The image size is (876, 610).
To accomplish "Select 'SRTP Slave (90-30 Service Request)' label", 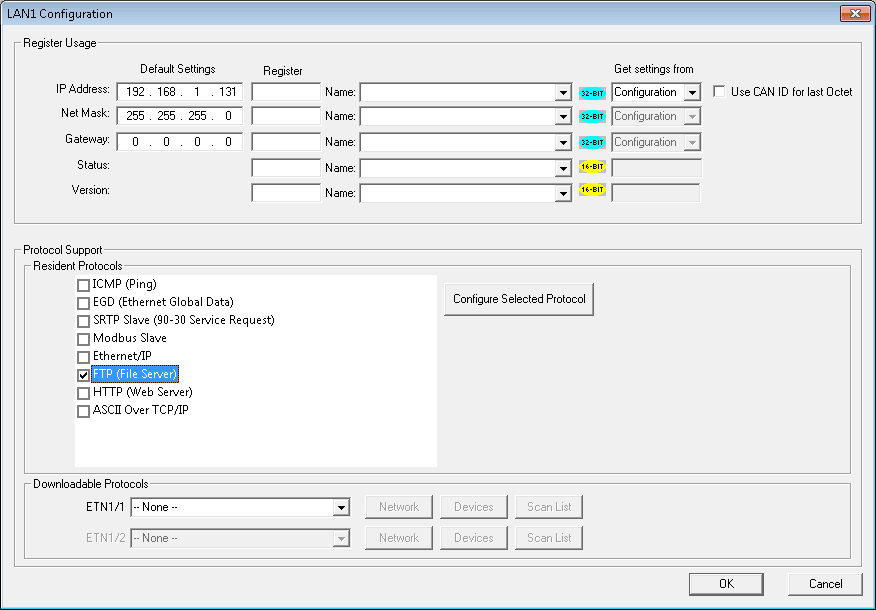I will [x=184, y=320].
